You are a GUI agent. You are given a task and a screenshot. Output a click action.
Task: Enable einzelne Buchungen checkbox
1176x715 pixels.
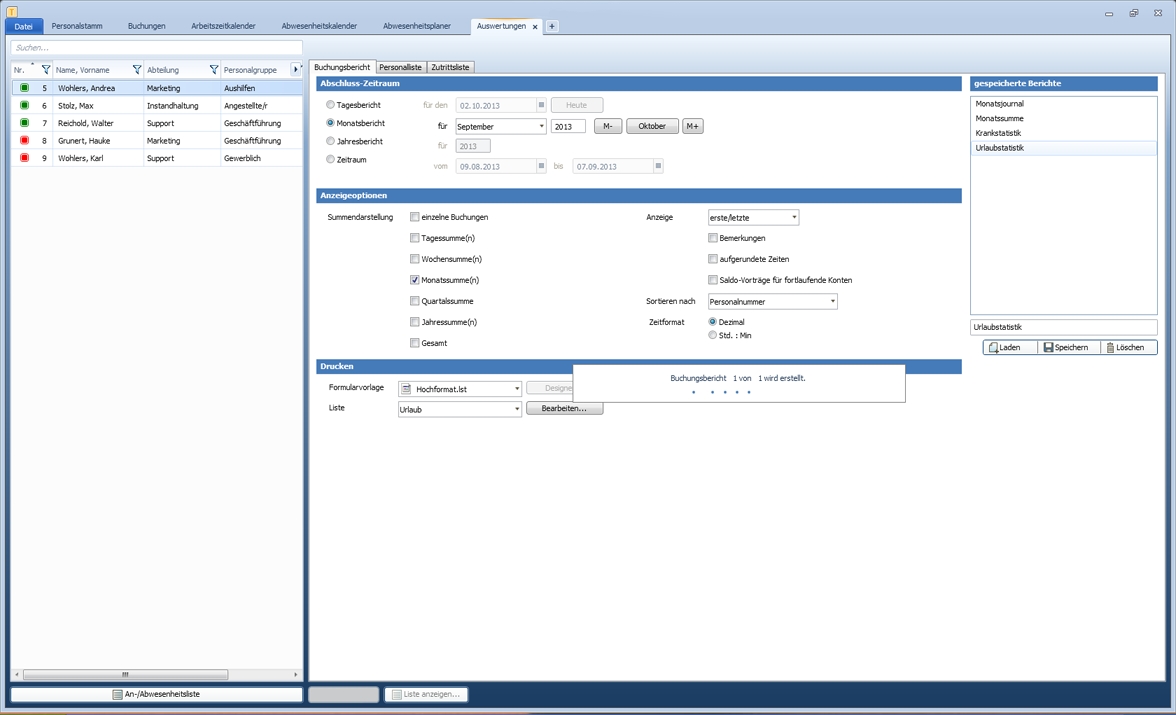pyautogui.click(x=415, y=217)
